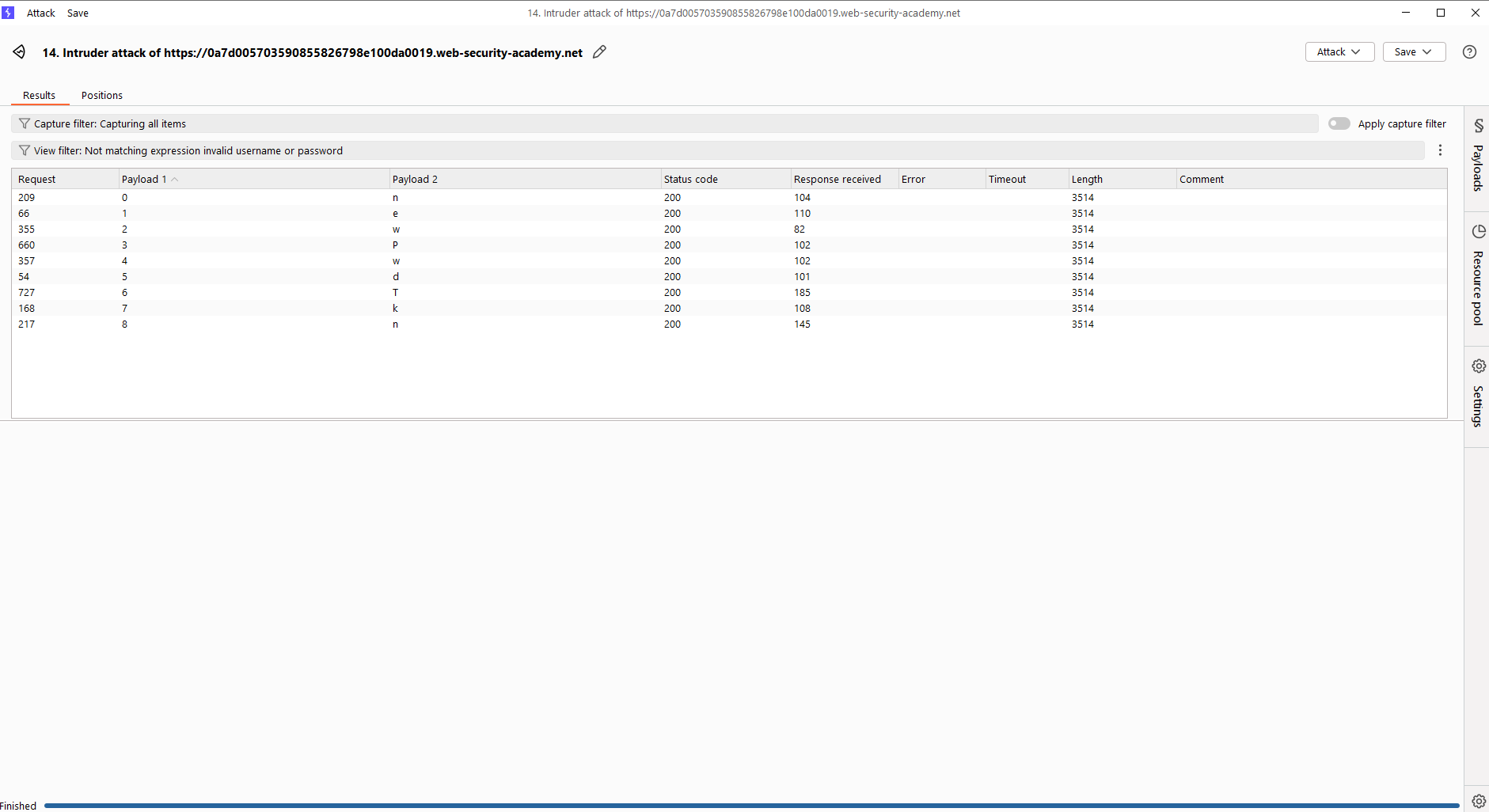The height and width of the screenshot is (812, 1489).
Task: Open the three-dot options menu by view filter
Action: [1440, 150]
